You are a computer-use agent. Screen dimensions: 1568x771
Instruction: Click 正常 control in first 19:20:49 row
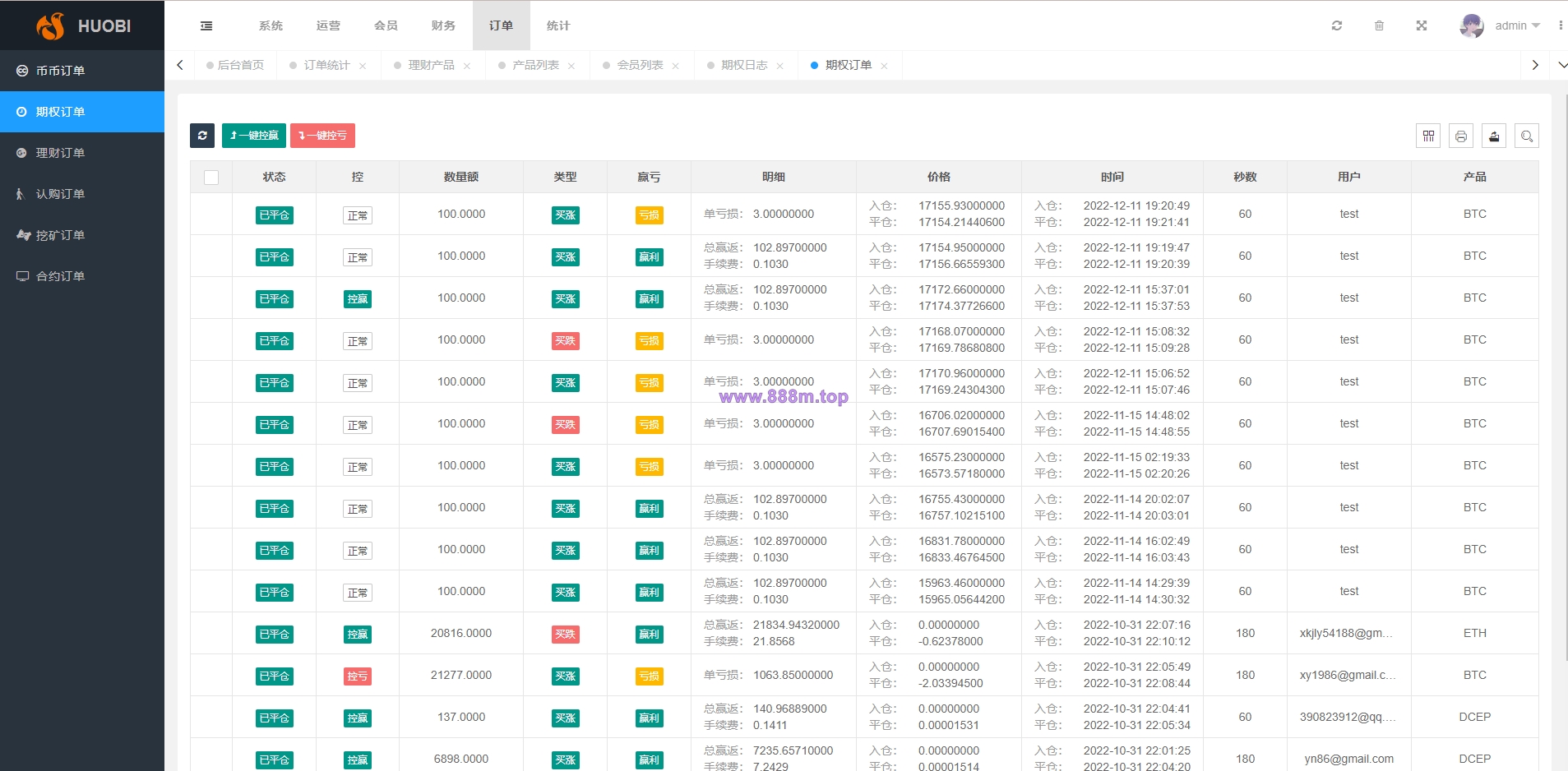pyautogui.click(x=358, y=215)
